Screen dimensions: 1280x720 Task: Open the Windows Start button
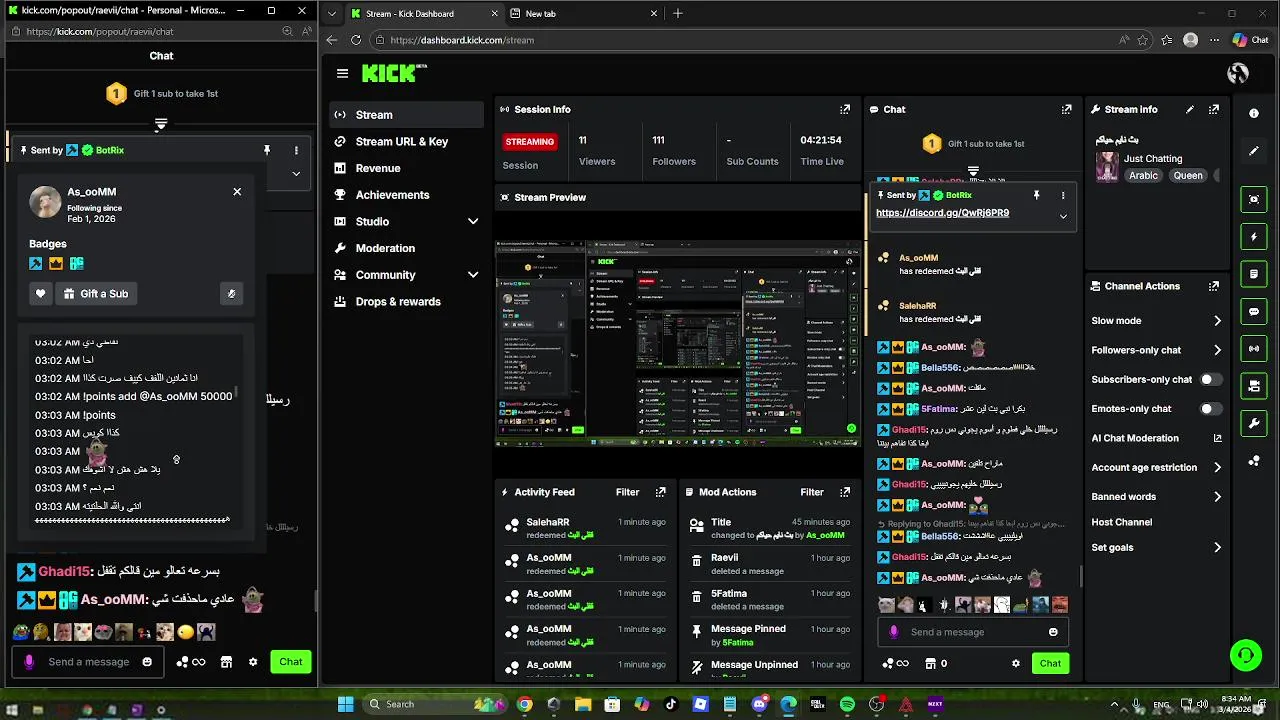[x=345, y=704]
